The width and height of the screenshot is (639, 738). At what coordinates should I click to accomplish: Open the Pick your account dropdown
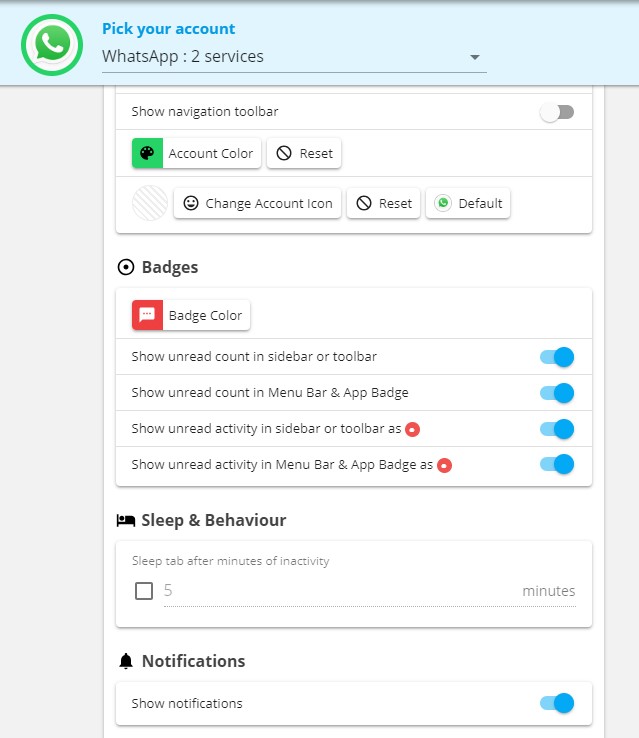pos(294,56)
